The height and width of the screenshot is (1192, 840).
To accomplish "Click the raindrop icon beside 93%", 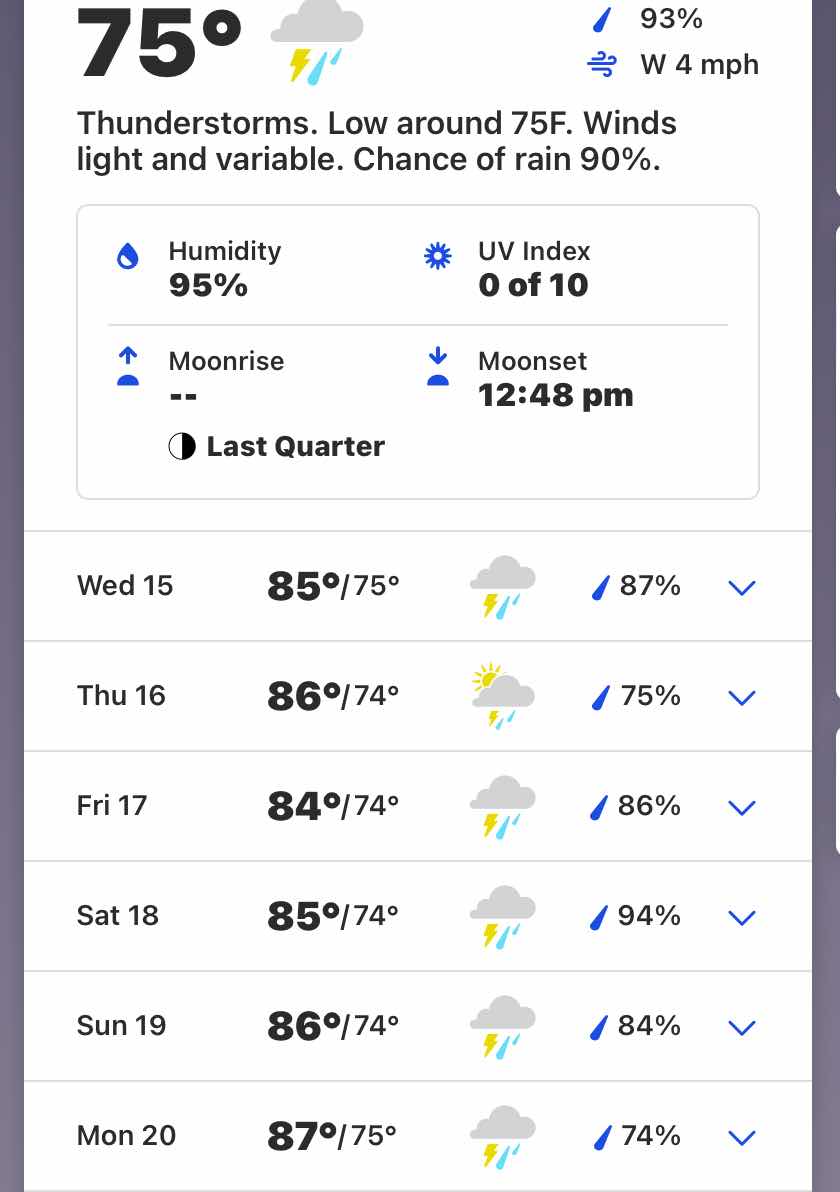I will [x=601, y=19].
